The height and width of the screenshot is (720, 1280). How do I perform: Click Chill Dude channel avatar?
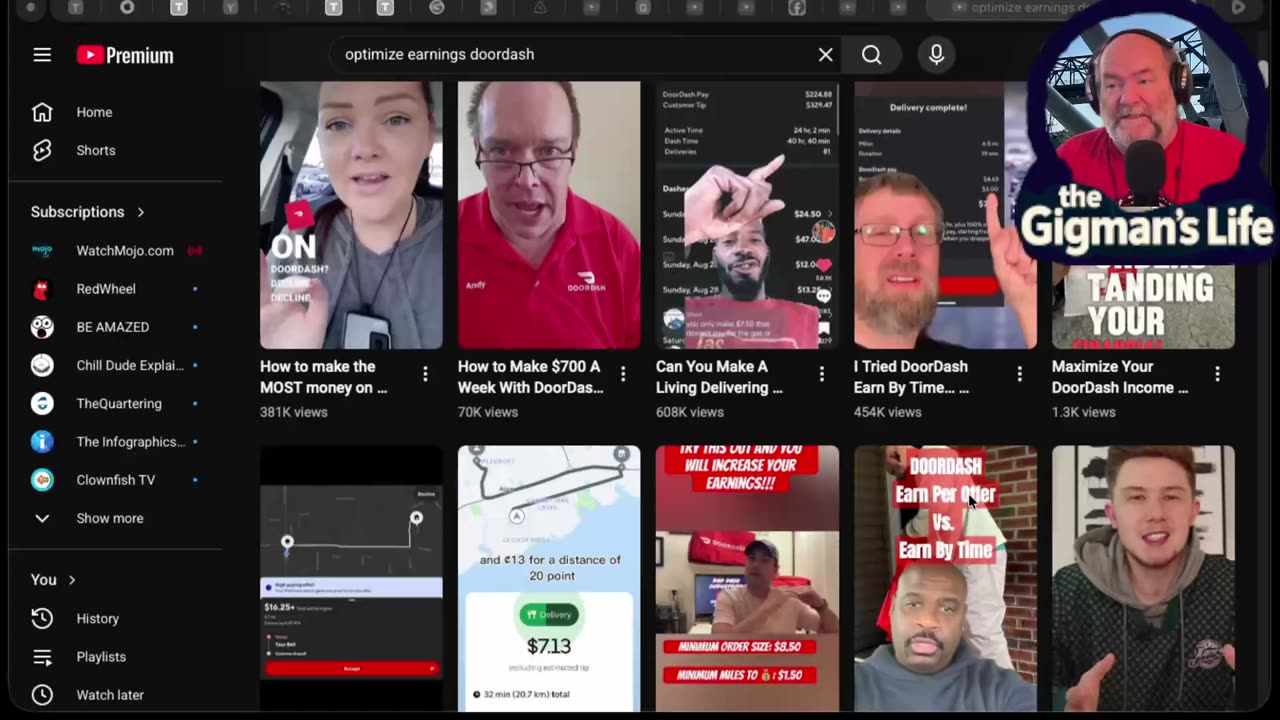tap(42, 365)
